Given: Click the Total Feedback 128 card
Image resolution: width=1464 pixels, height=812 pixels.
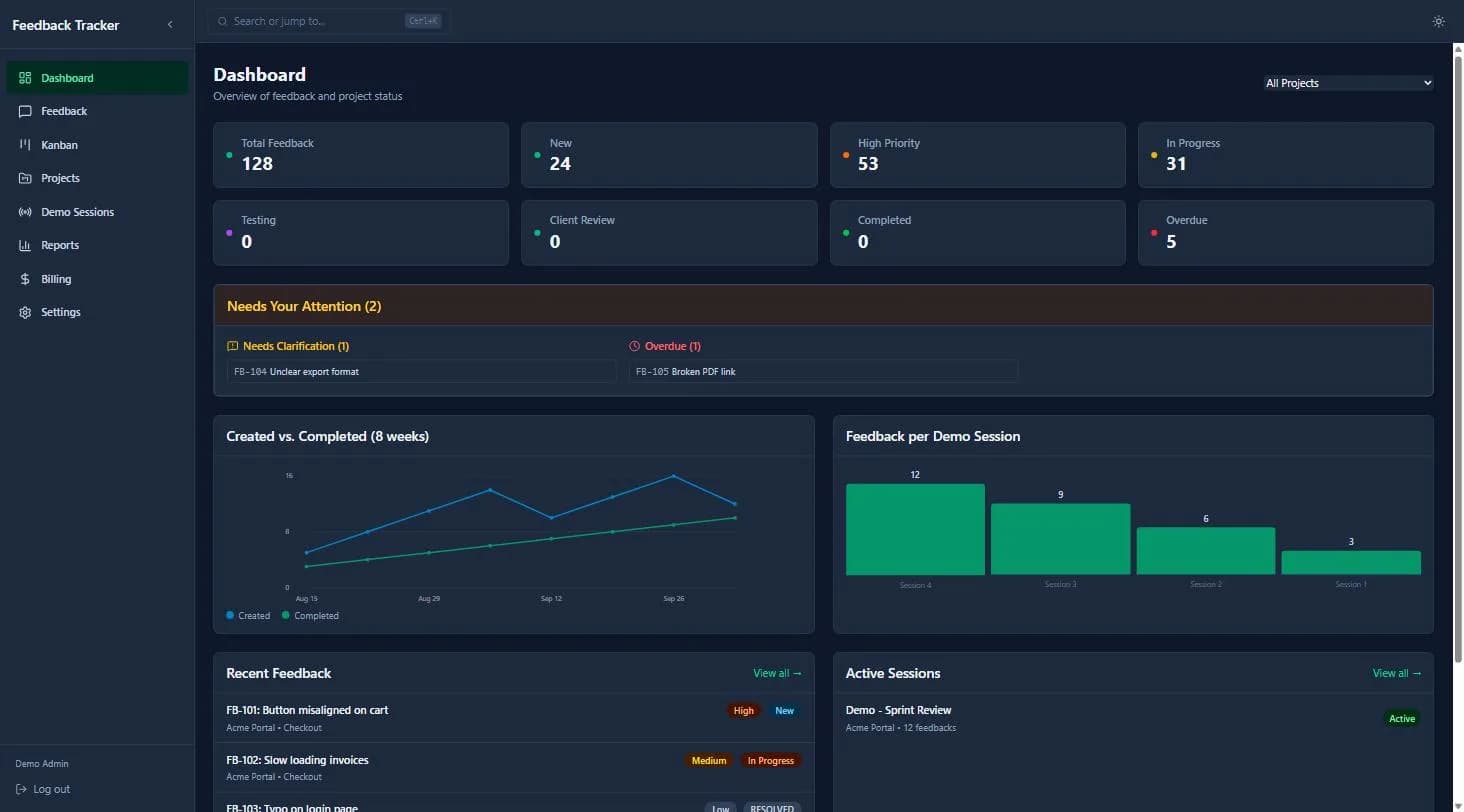Looking at the screenshot, I should (x=361, y=155).
